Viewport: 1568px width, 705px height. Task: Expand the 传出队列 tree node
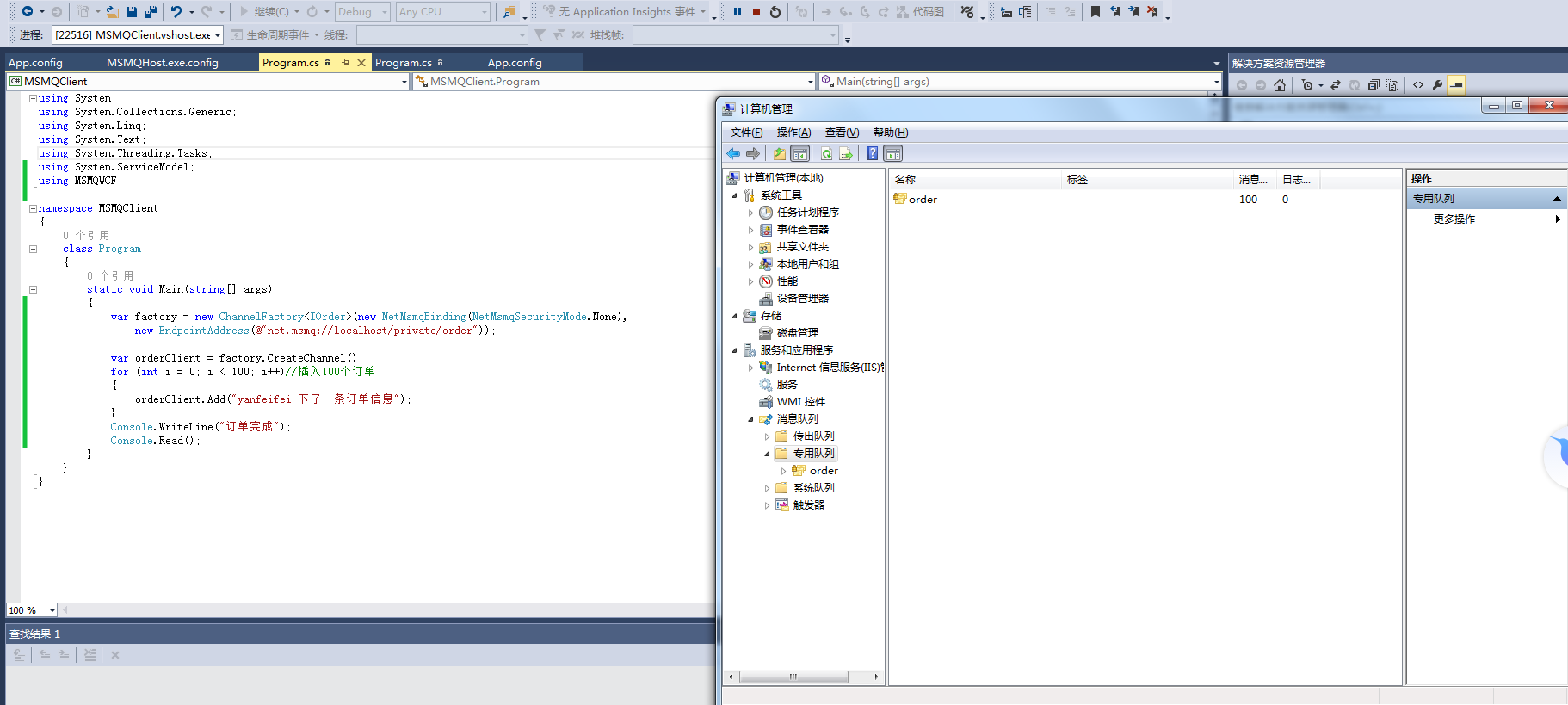click(x=767, y=436)
